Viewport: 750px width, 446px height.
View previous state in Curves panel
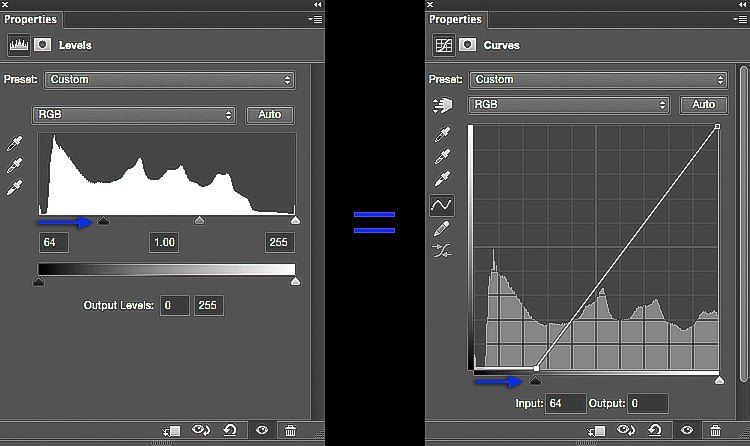coord(626,430)
